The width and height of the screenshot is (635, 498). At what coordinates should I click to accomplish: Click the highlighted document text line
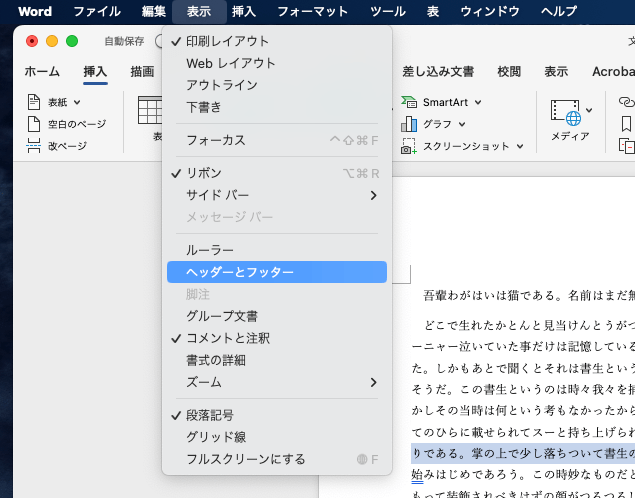tap(523, 453)
